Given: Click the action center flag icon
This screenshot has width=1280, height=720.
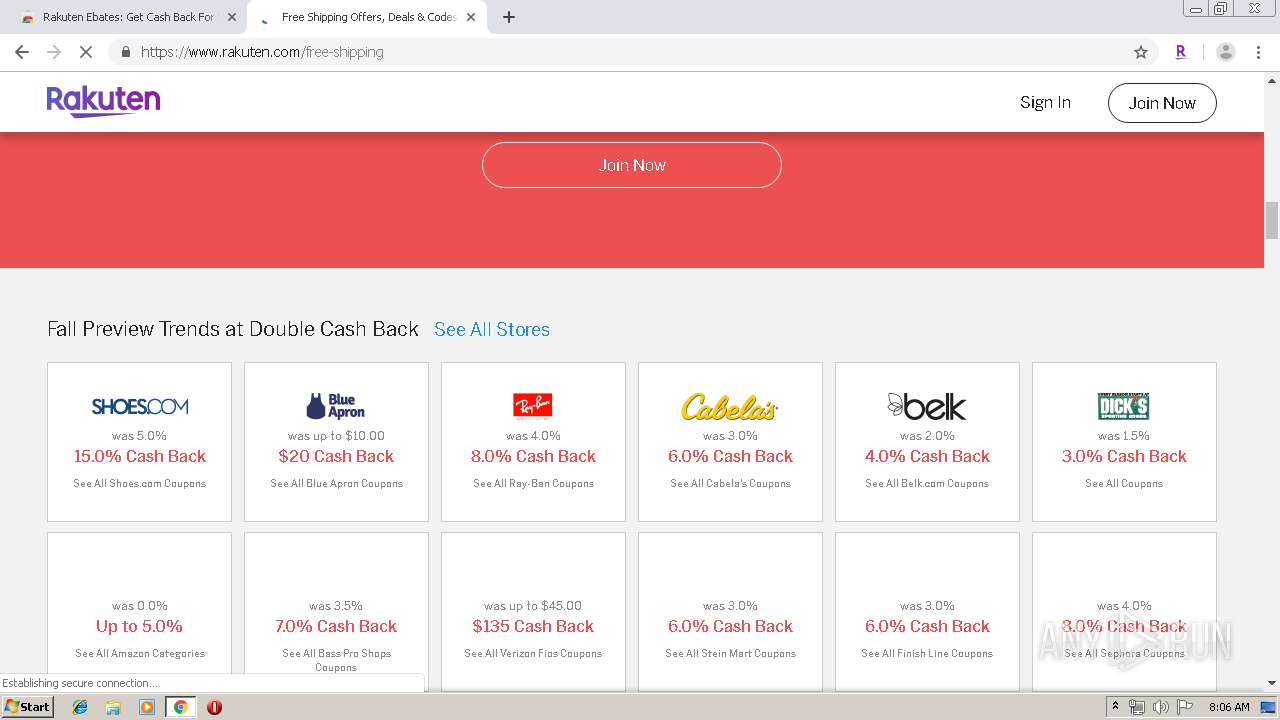Looking at the screenshot, I should (x=1185, y=707).
